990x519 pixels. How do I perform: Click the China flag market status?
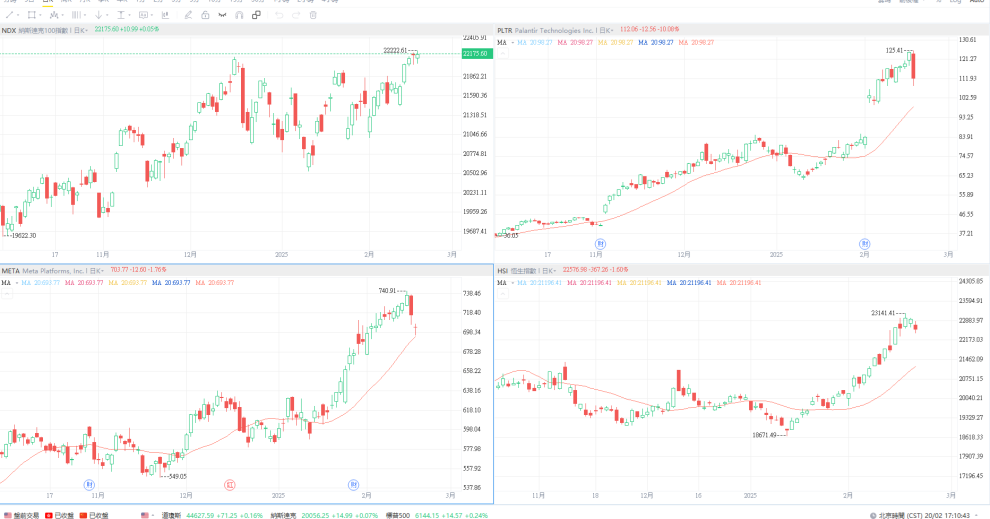click(x=93, y=515)
